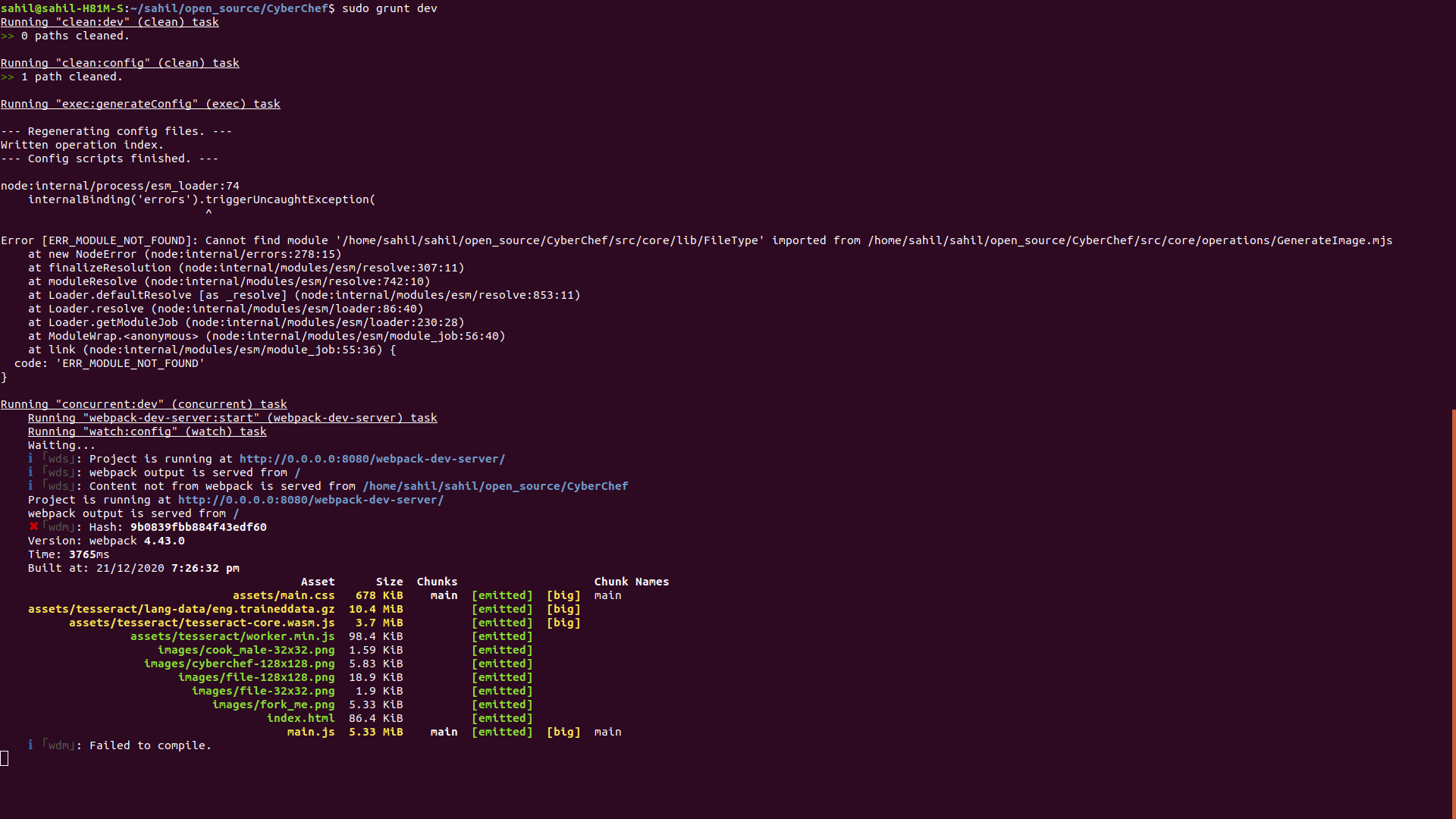Click the info icon on the 'Content not from webpack' line
Screen dimensions: 1456x819
coord(30,486)
